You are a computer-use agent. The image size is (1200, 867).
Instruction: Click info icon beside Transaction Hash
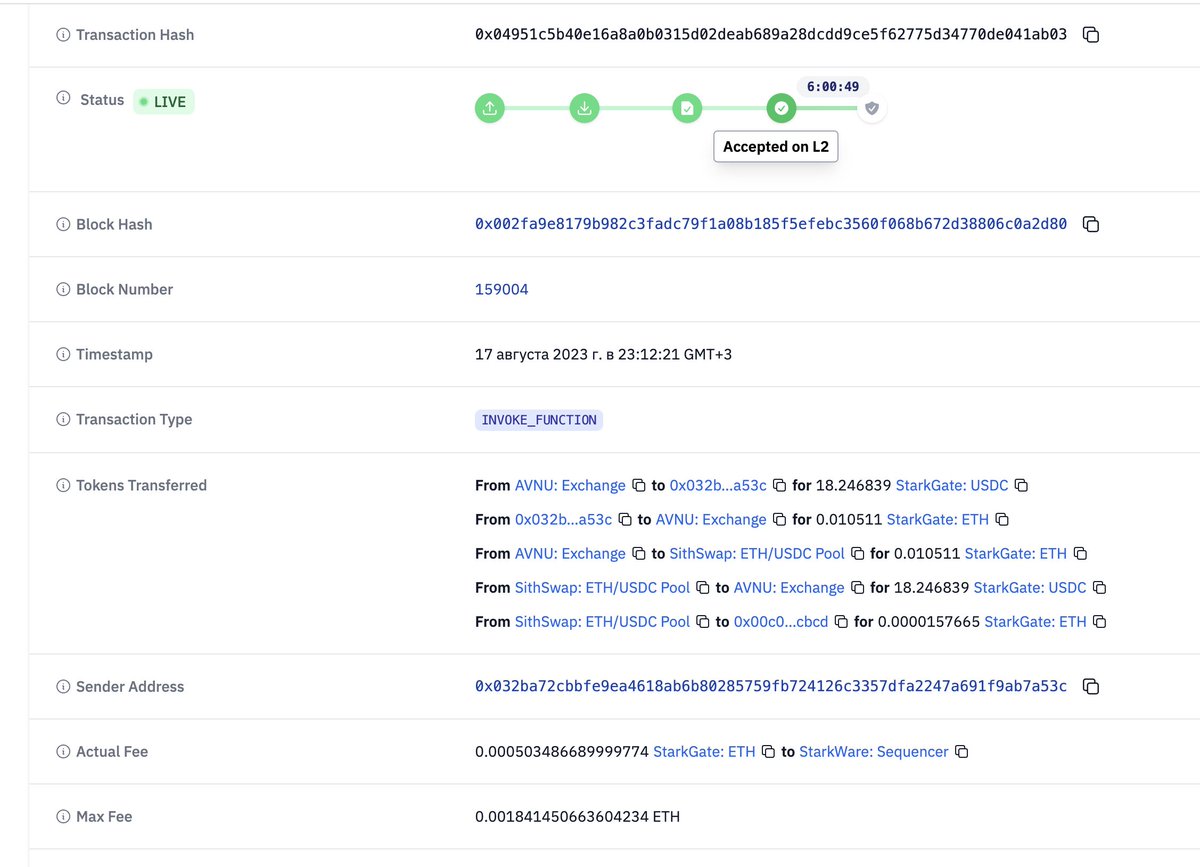click(63, 35)
